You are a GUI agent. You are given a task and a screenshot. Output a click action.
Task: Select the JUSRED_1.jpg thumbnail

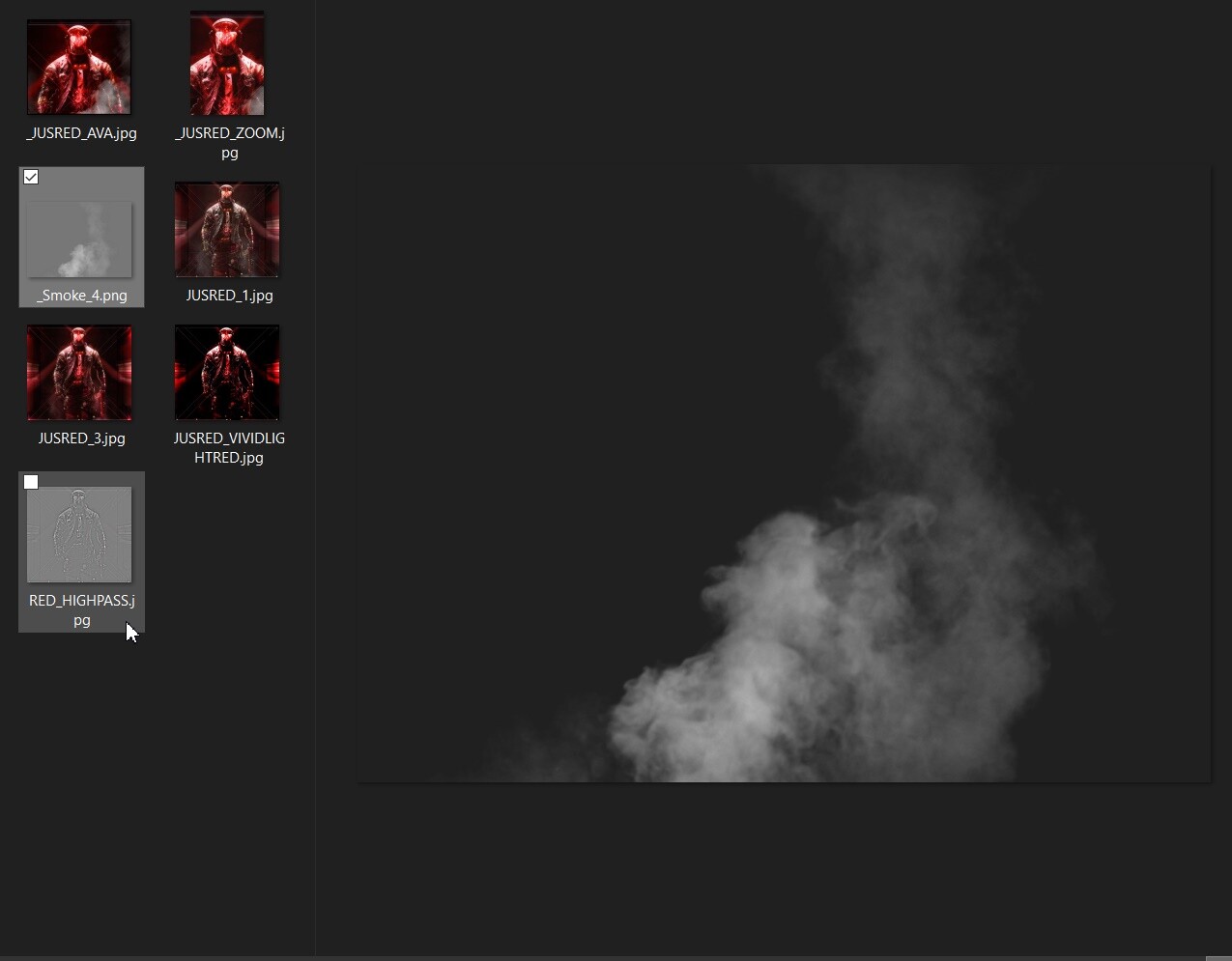coord(227,230)
